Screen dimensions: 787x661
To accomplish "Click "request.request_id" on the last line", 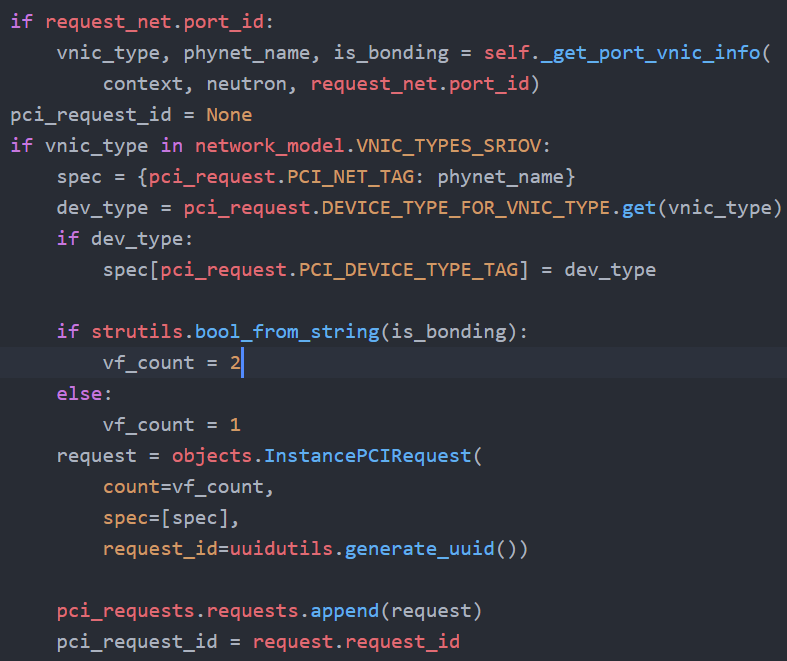I will (356, 642).
